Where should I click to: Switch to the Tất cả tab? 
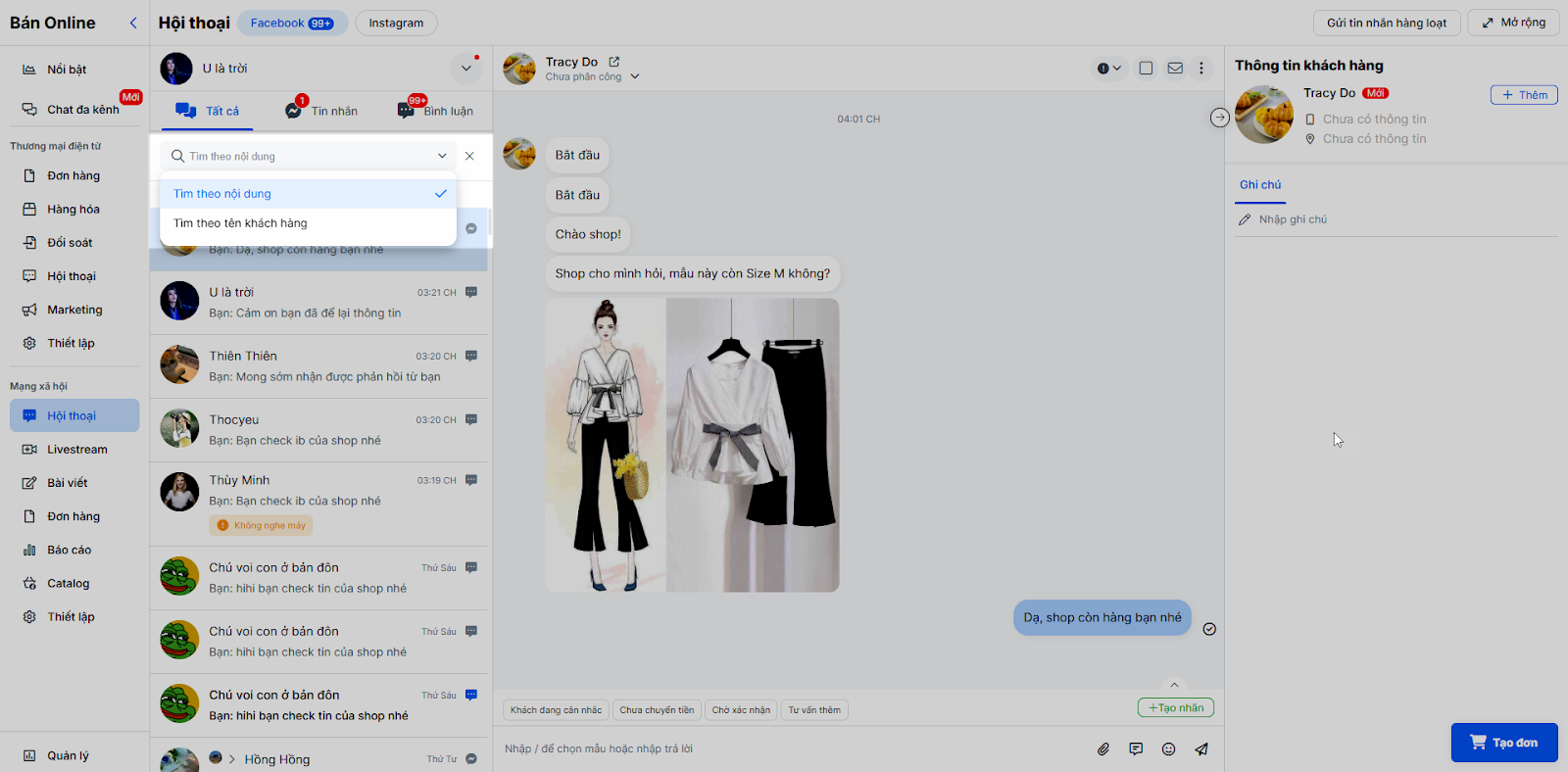click(x=208, y=111)
